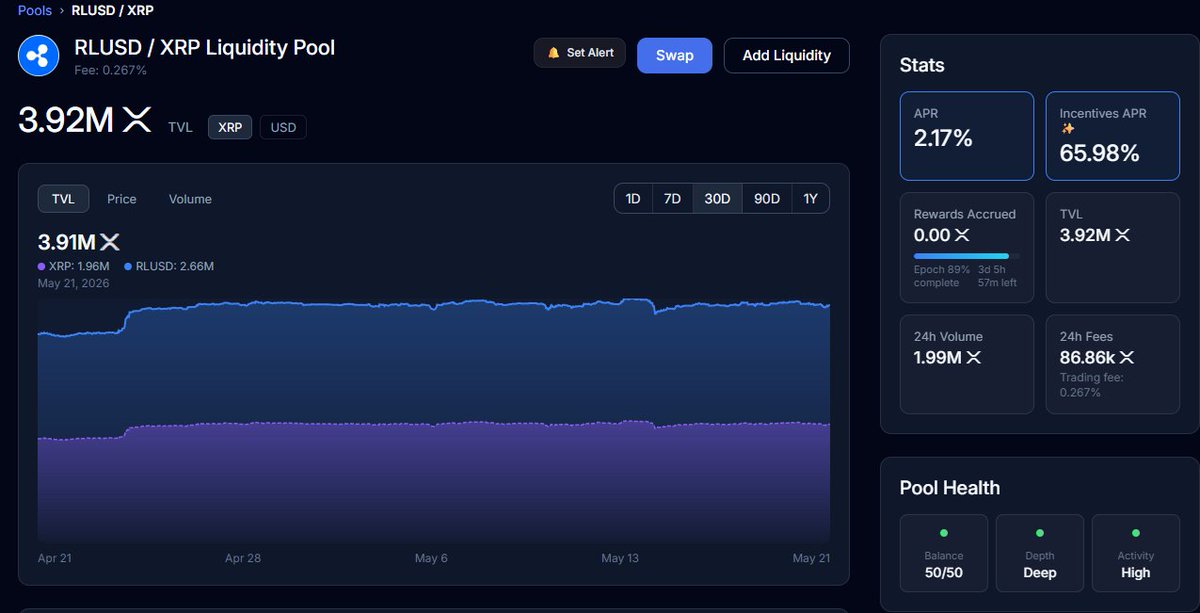Switch TVL denomination to XRP
This screenshot has width=1200, height=613.
point(230,128)
